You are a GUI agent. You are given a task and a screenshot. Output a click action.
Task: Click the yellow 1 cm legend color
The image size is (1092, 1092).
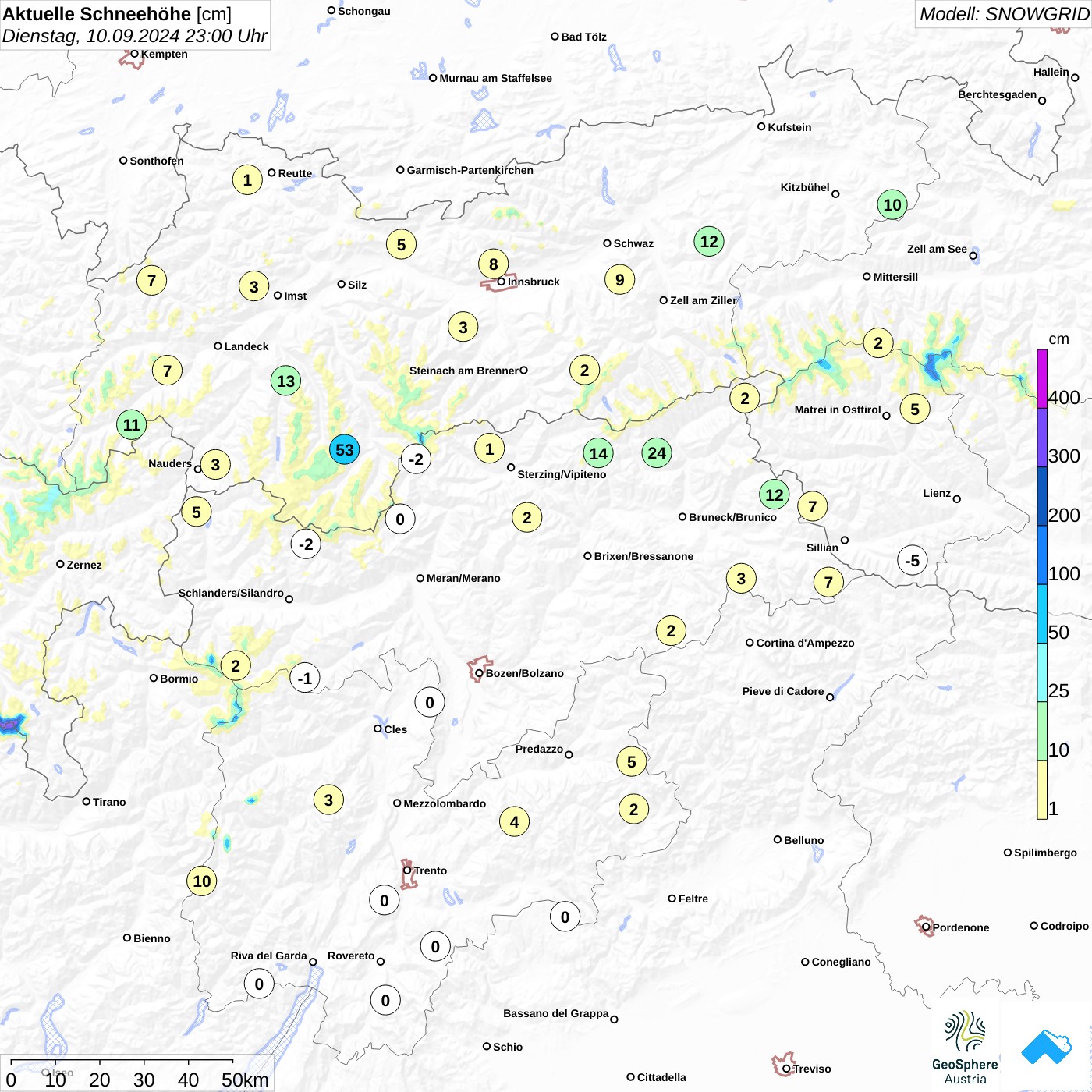[1041, 790]
